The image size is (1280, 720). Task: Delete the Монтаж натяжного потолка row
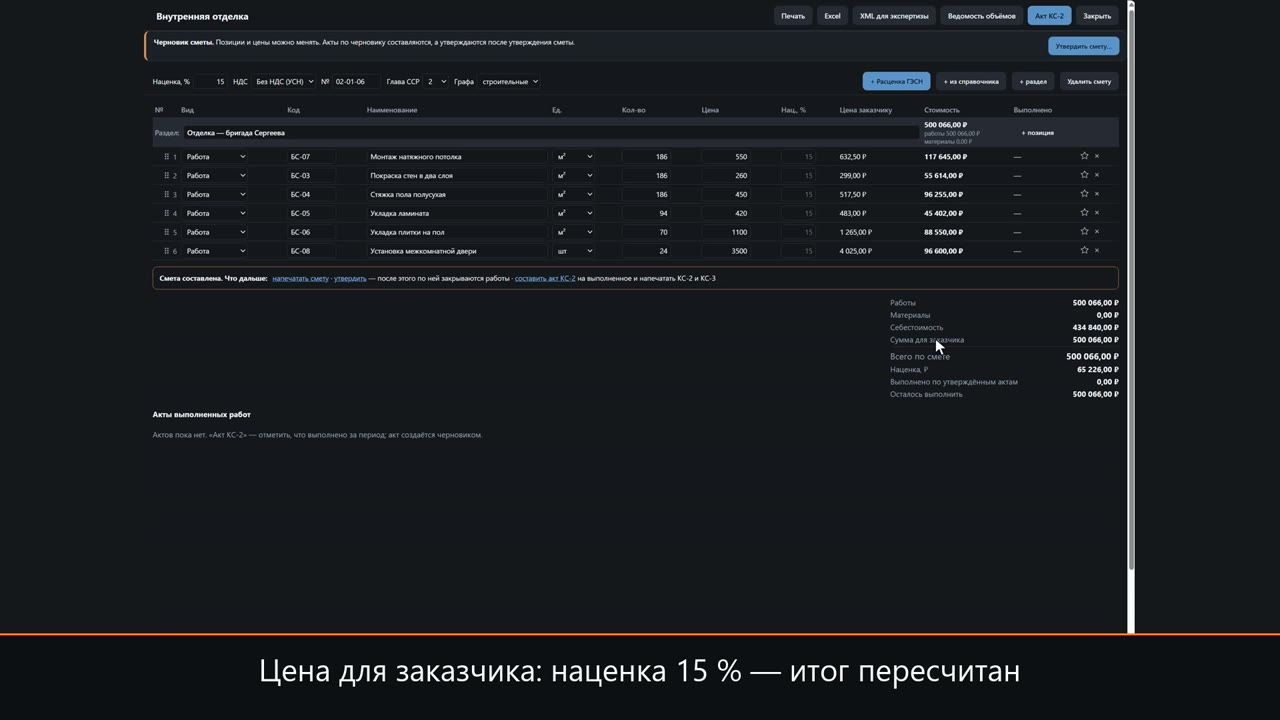(1097, 156)
